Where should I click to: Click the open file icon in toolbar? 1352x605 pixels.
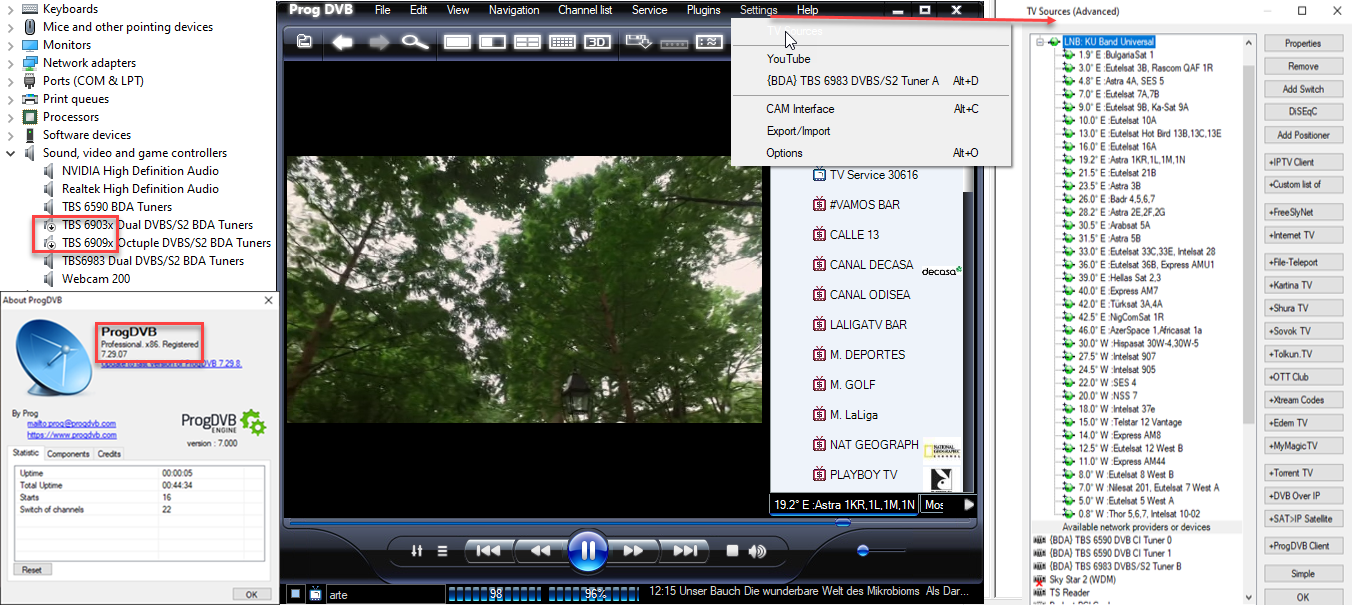point(304,42)
